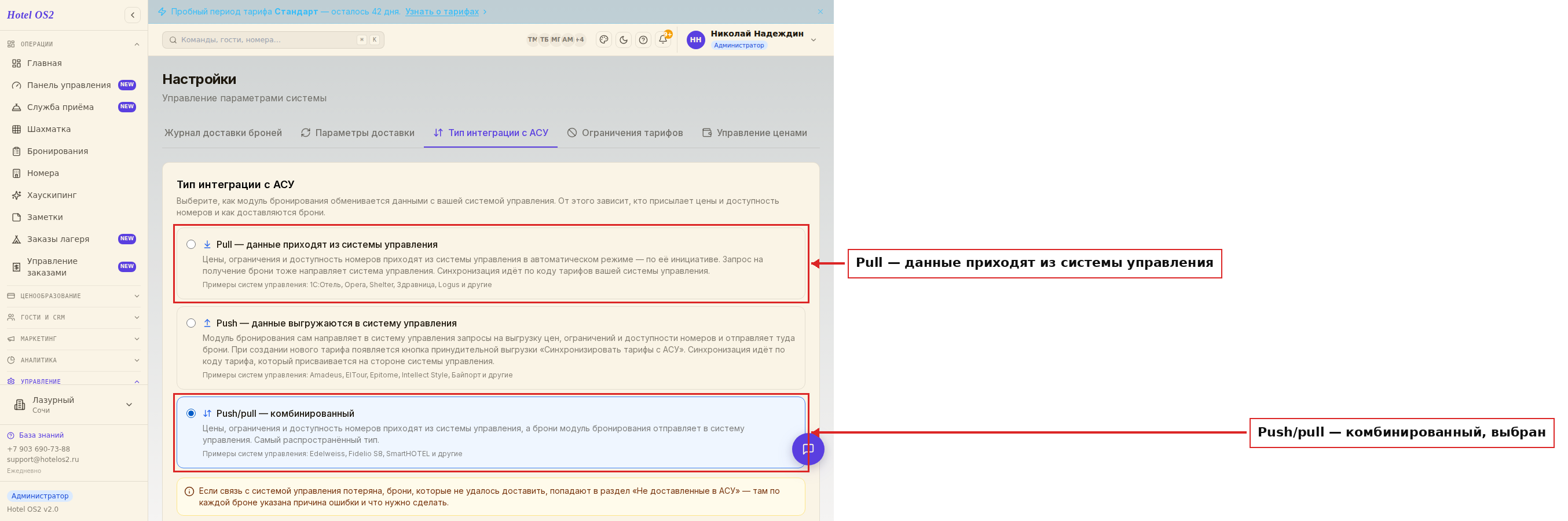
Task: Expand the ЦЕНООБРАЗОВАНИЕ section
Action: [74, 296]
